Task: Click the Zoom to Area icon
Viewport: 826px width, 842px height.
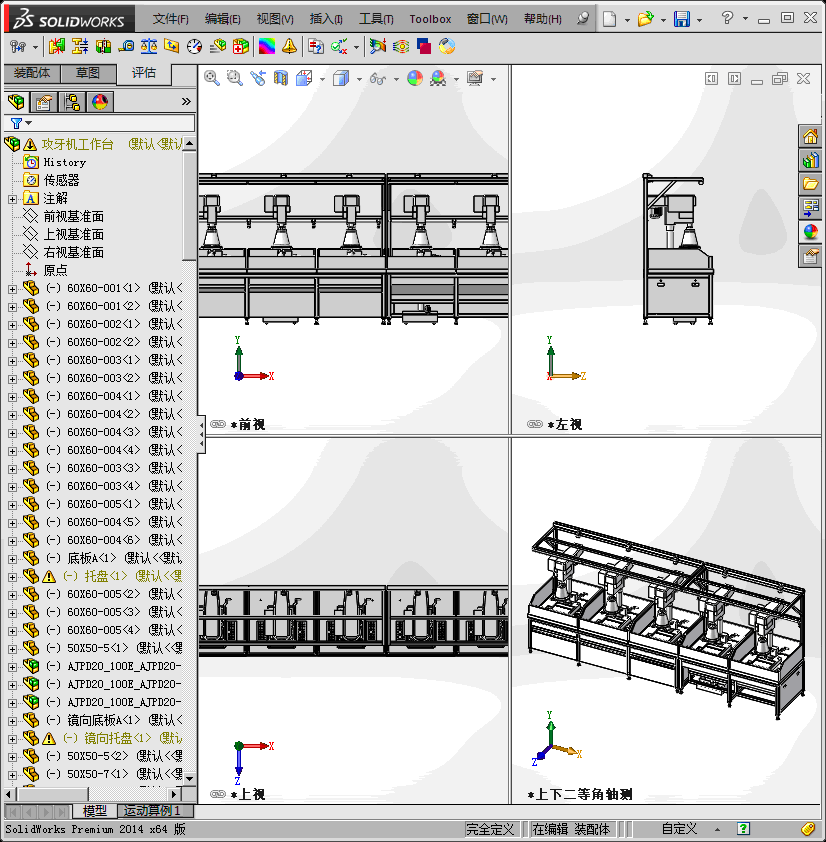Action: pyautogui.click(x=235, y=78)
